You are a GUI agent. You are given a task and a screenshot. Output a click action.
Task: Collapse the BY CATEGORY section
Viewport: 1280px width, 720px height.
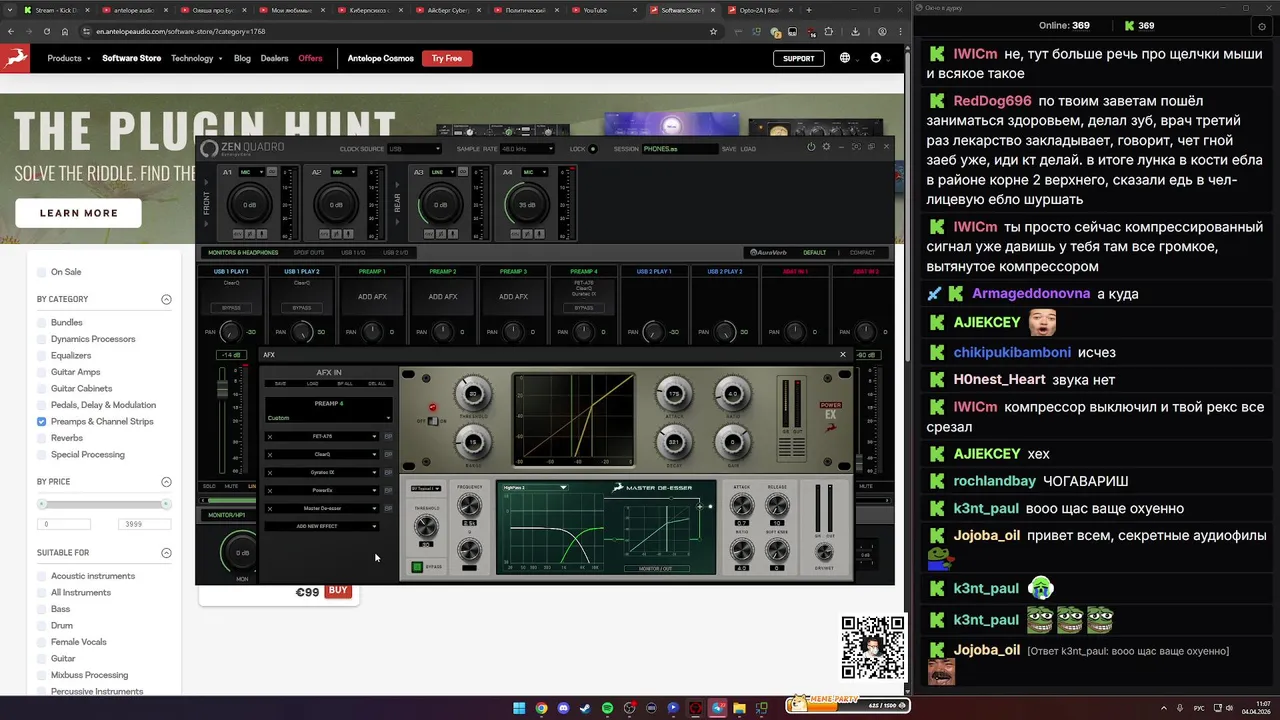point(166,299)
